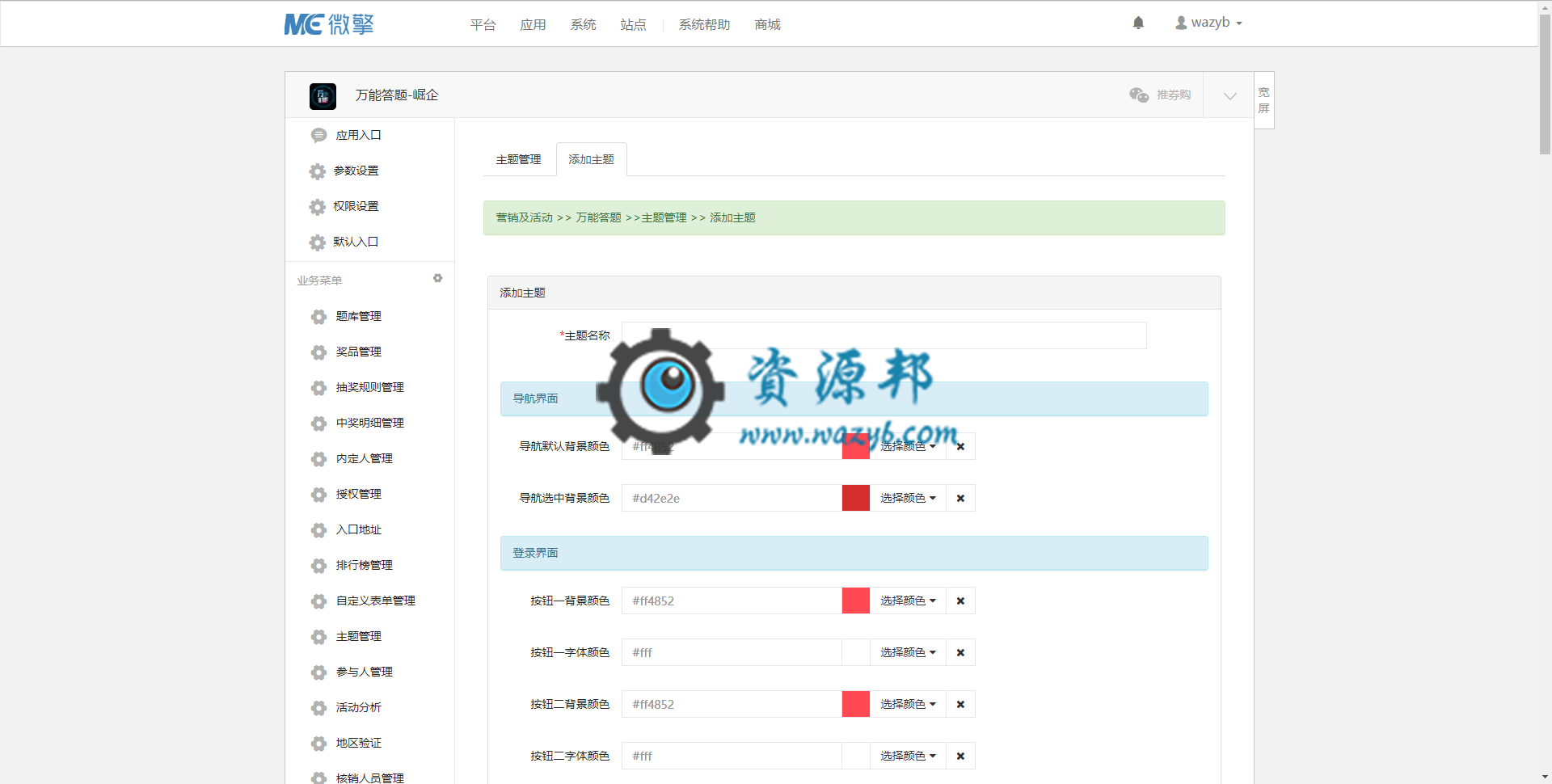This screenshot has height=784, width=1552.
Task: Click the 排行榜管理 gear icon
Action: pos(318,566)
